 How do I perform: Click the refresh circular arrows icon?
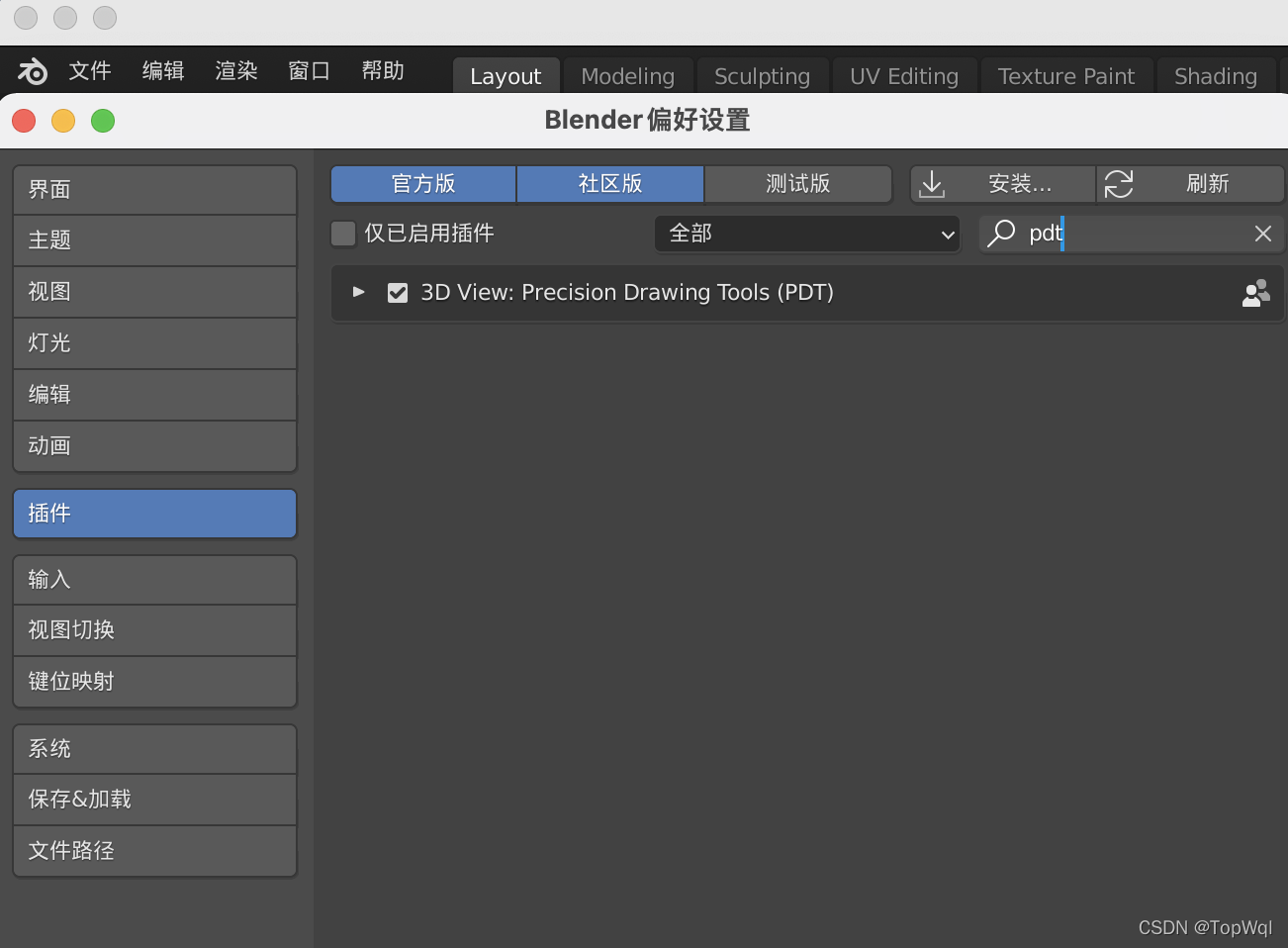(1119, 184)
